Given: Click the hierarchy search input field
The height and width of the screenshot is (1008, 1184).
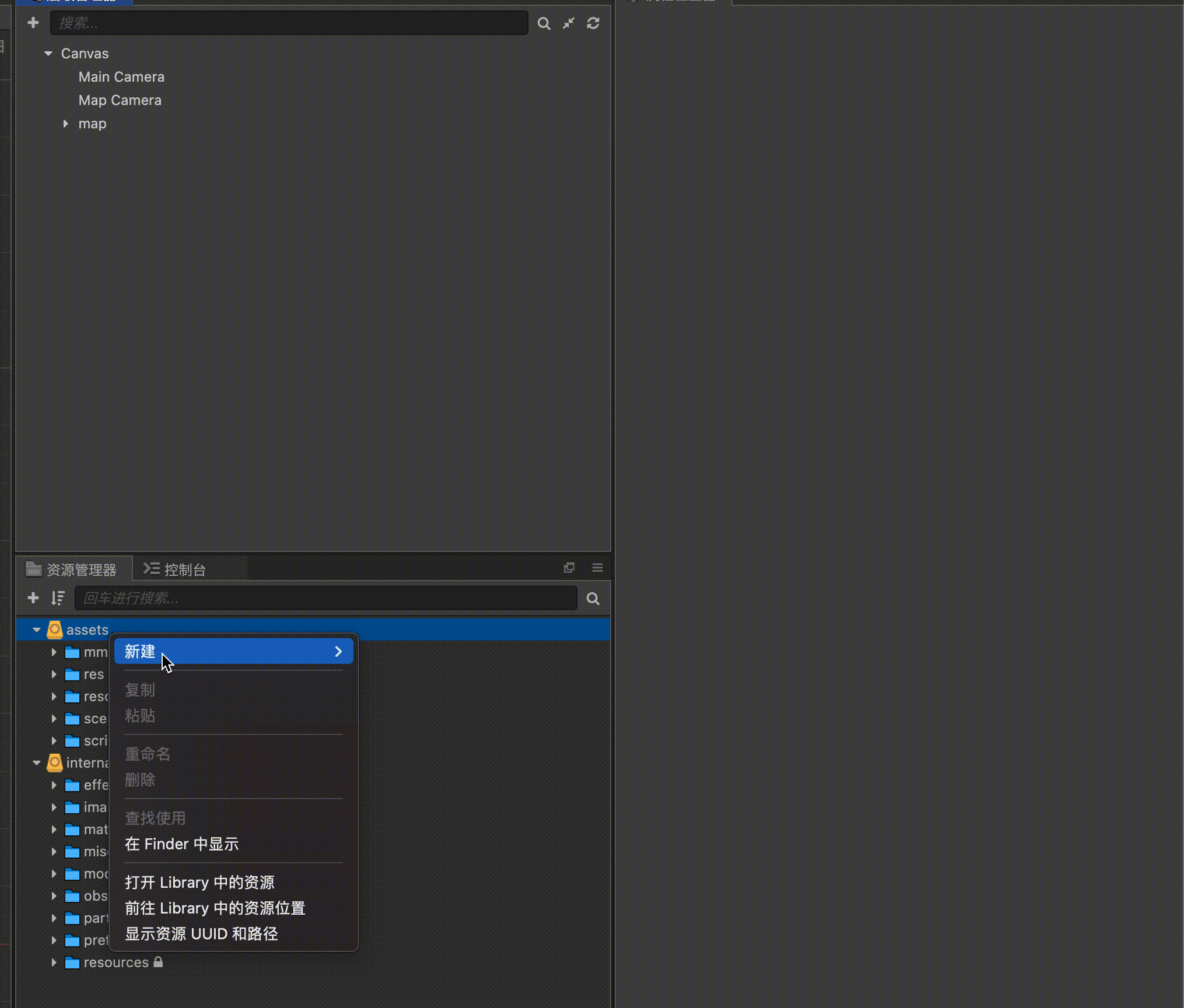Looking at the screenshot, I should click(x=289, y=23).
